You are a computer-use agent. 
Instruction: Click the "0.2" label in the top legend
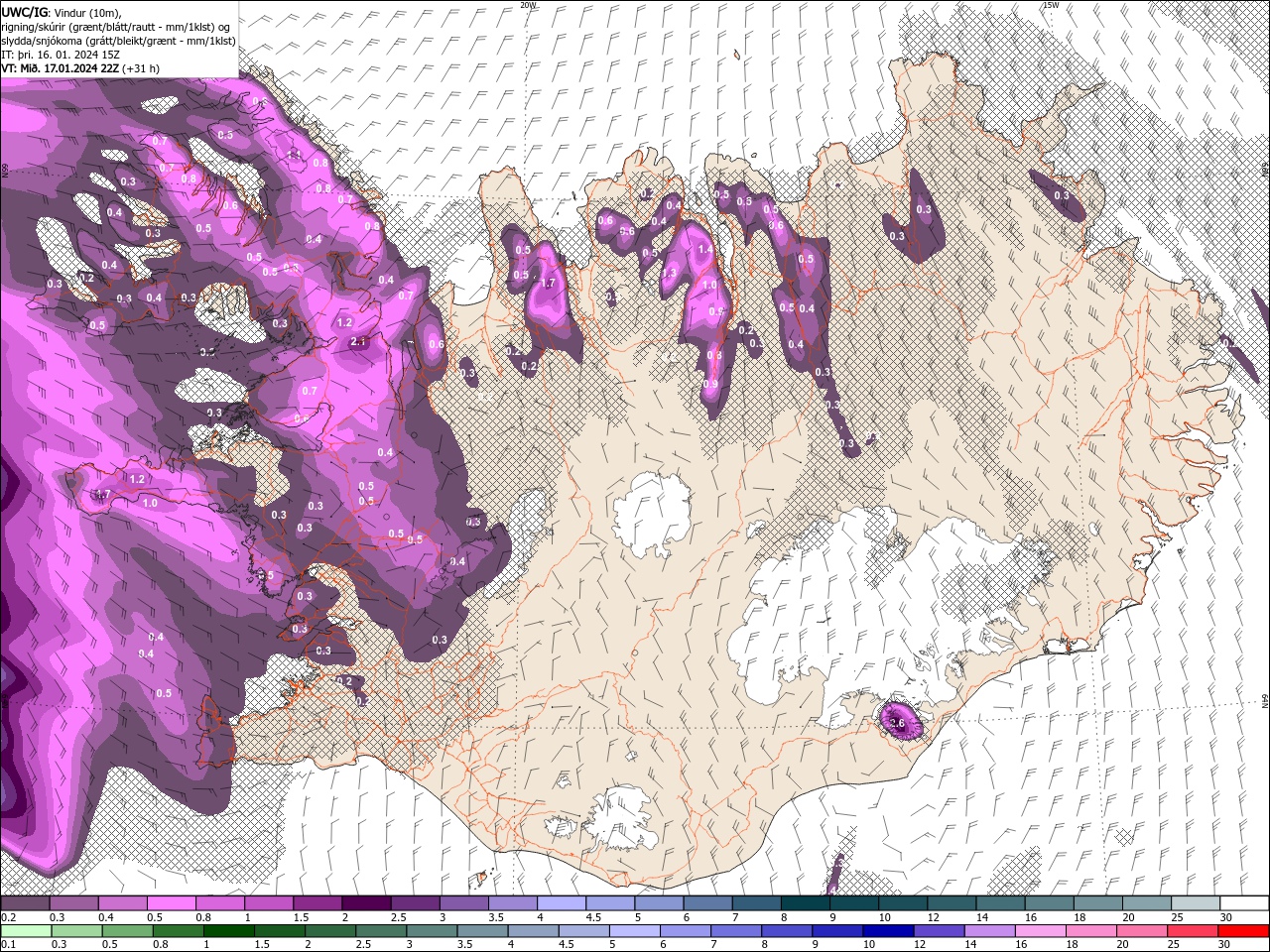(x=9, y=917)
